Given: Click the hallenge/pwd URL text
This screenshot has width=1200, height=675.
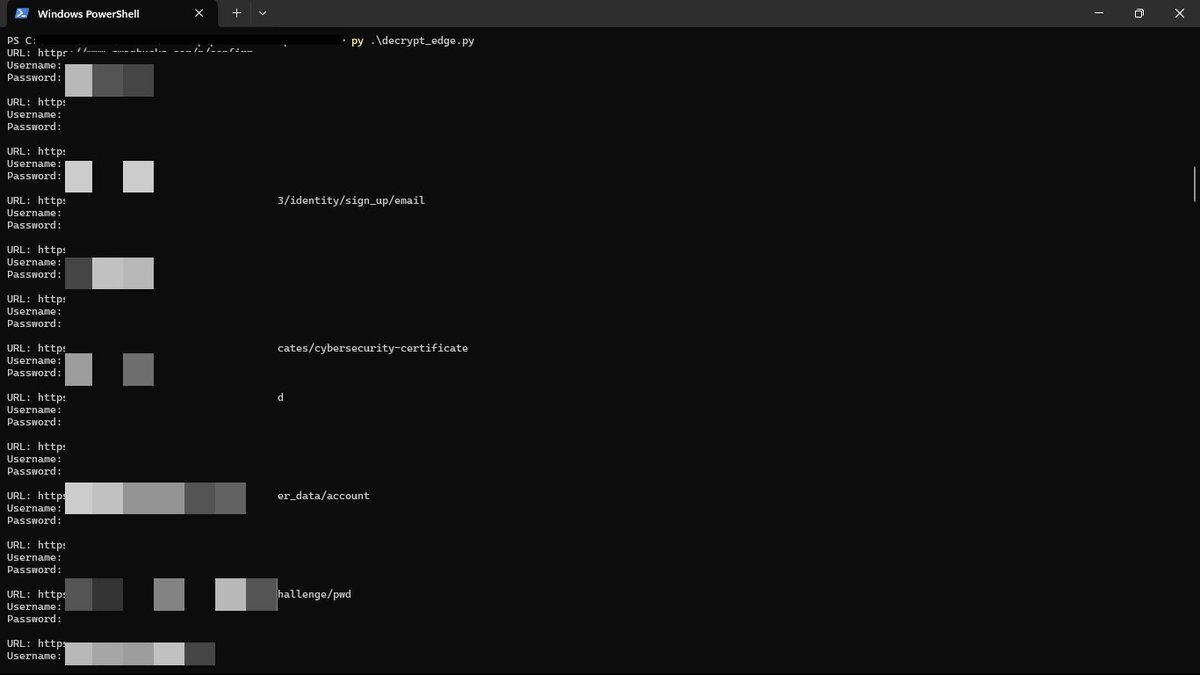Looking at the screenshot, I should 314,594.
